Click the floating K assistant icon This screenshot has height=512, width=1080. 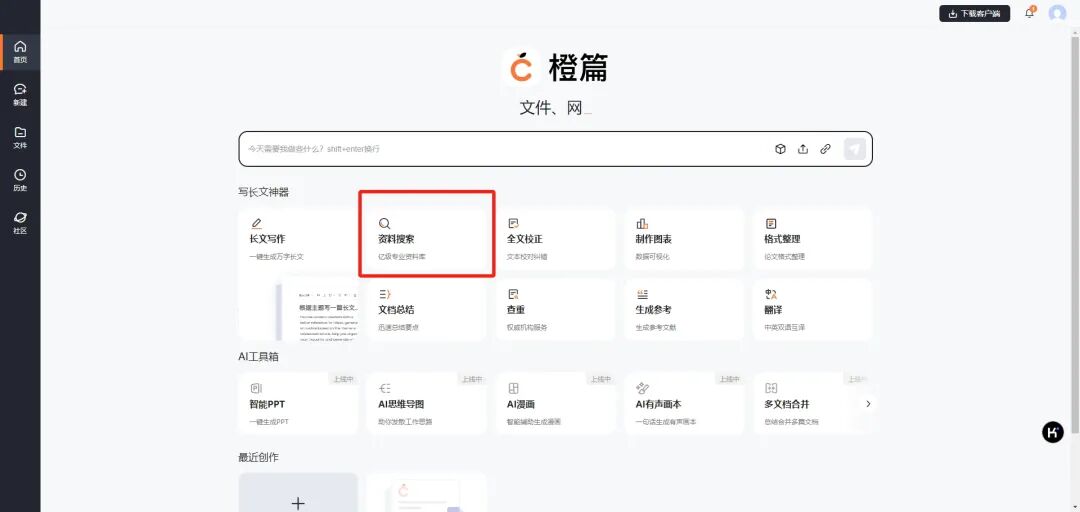click(x=1052, y=432)
